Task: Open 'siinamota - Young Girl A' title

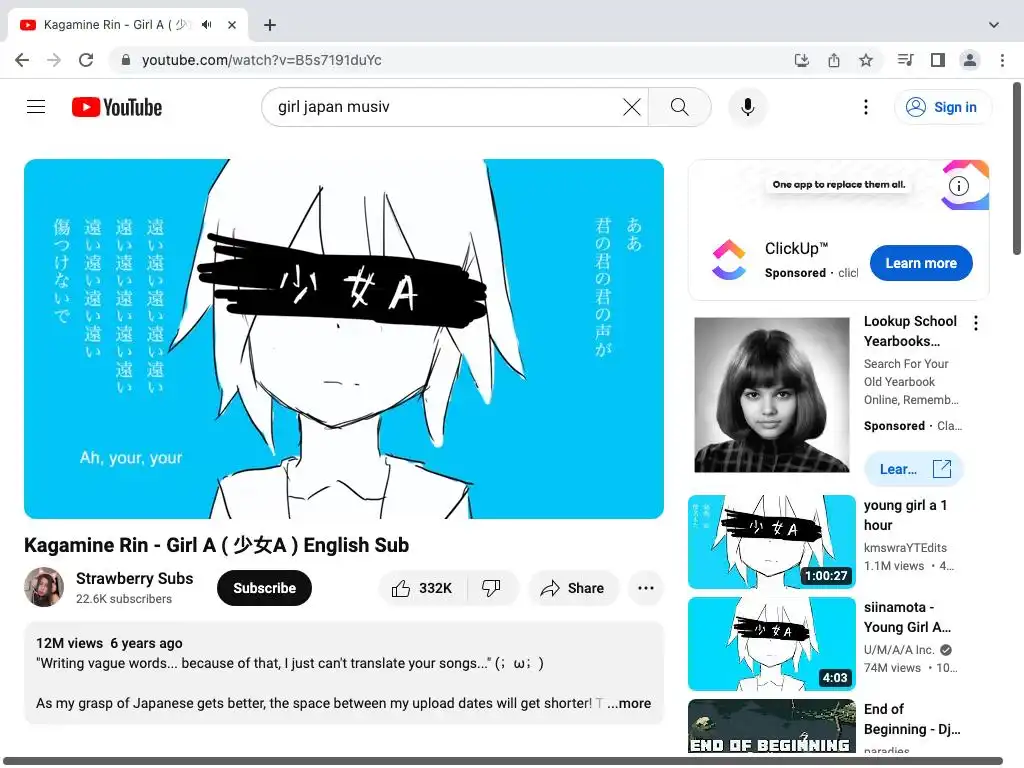Action: pos(907,617)
